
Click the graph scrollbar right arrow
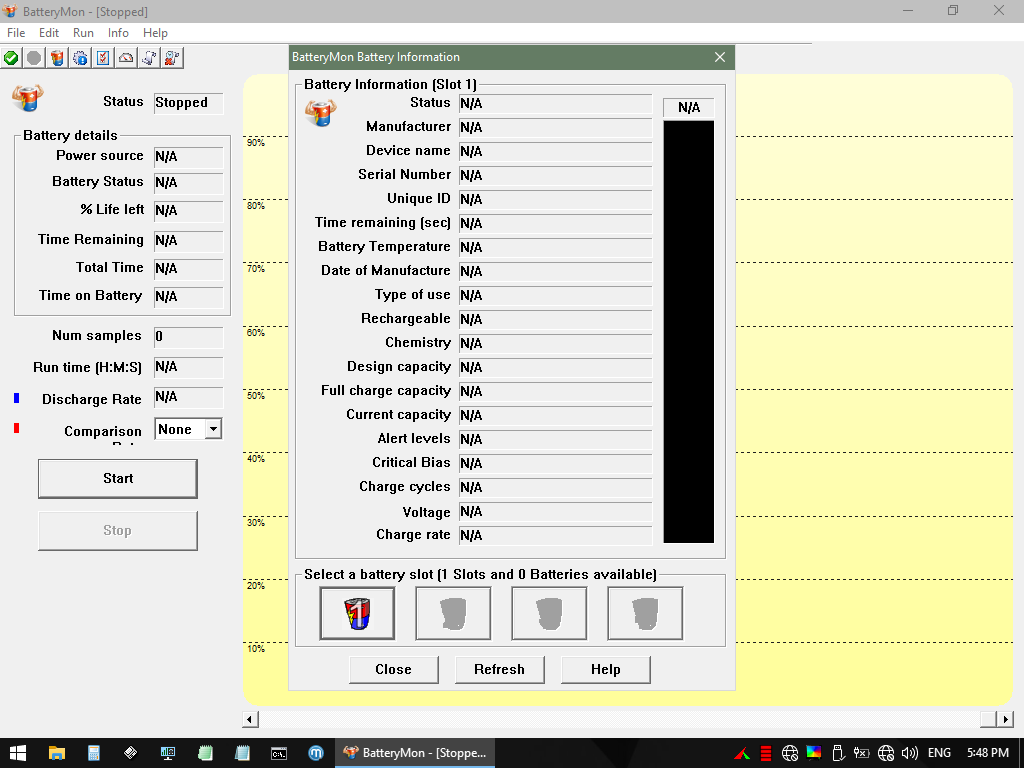(x=1006, y=720)
